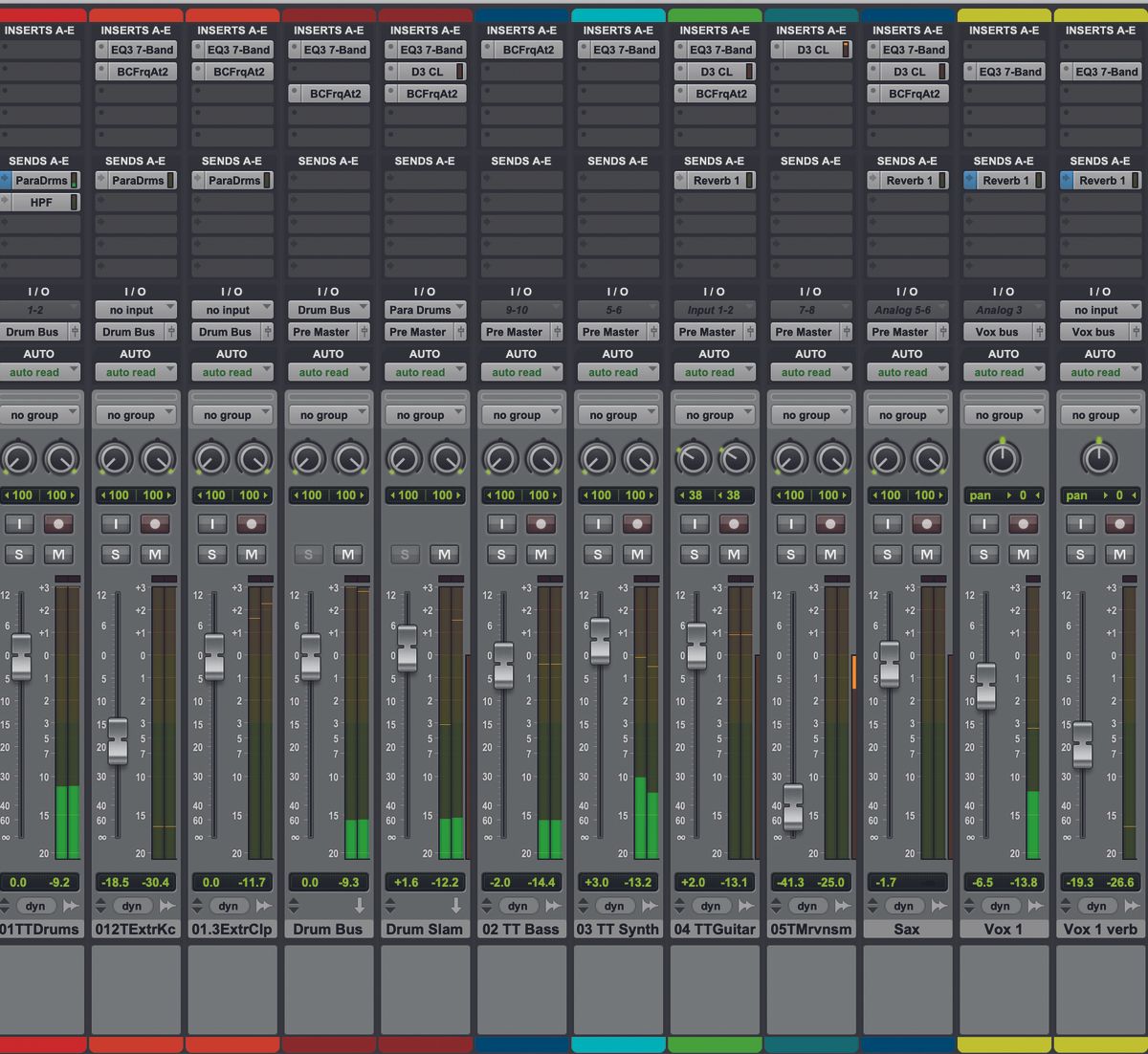Screen dimensions: 1148x1054
Task: Mute the Drum Slam track
Action: click(444, 554)
